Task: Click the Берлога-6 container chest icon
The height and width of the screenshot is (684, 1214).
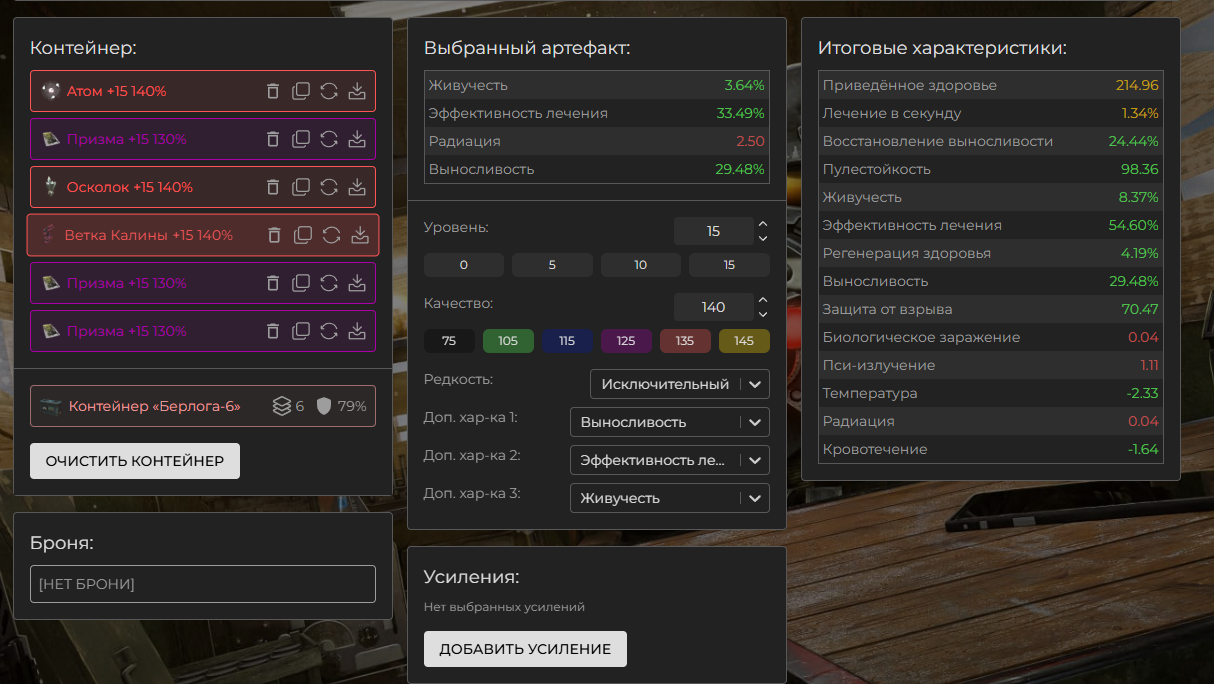Action: [x=51, y=406]
